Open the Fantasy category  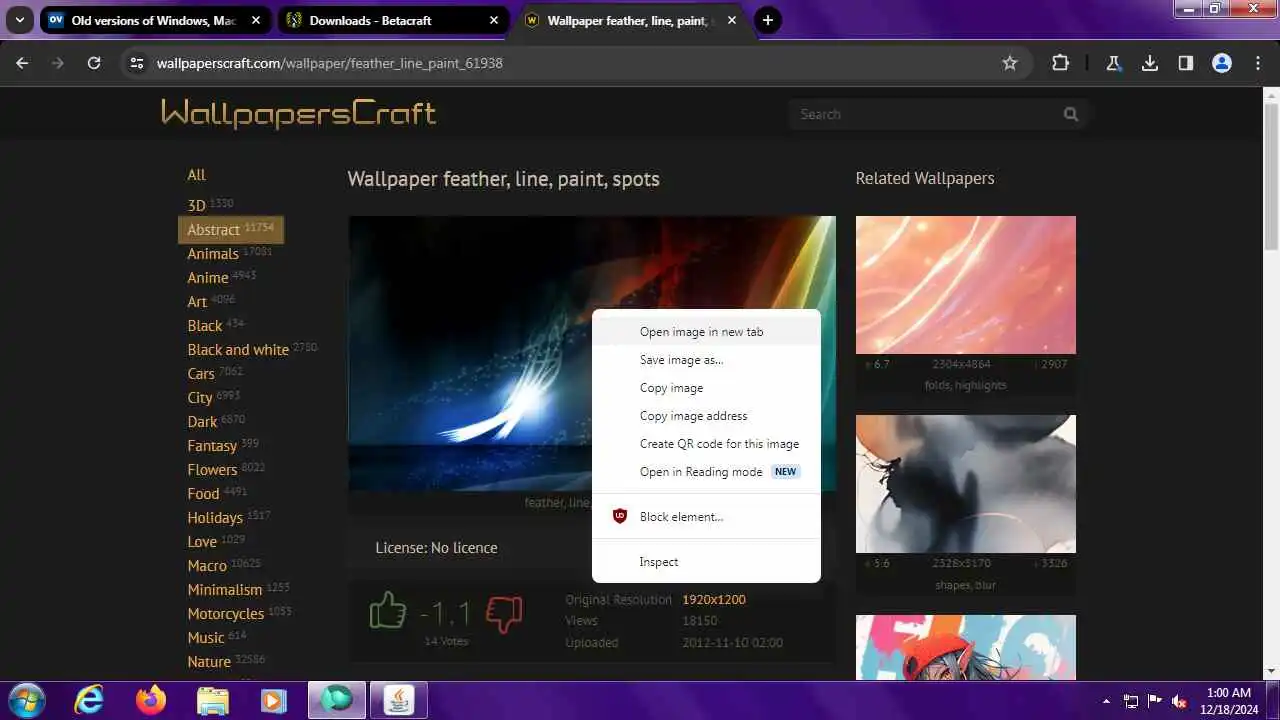[x=212, y=446]
